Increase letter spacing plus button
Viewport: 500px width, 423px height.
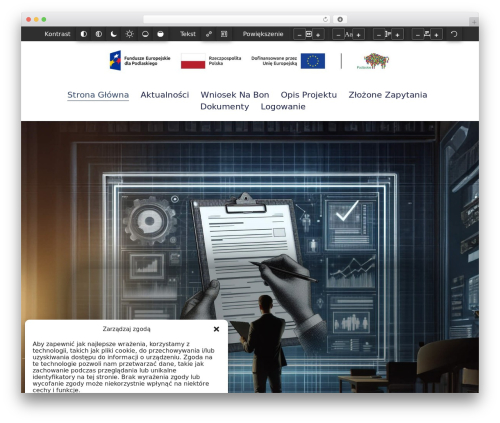(x=436, y=34)
